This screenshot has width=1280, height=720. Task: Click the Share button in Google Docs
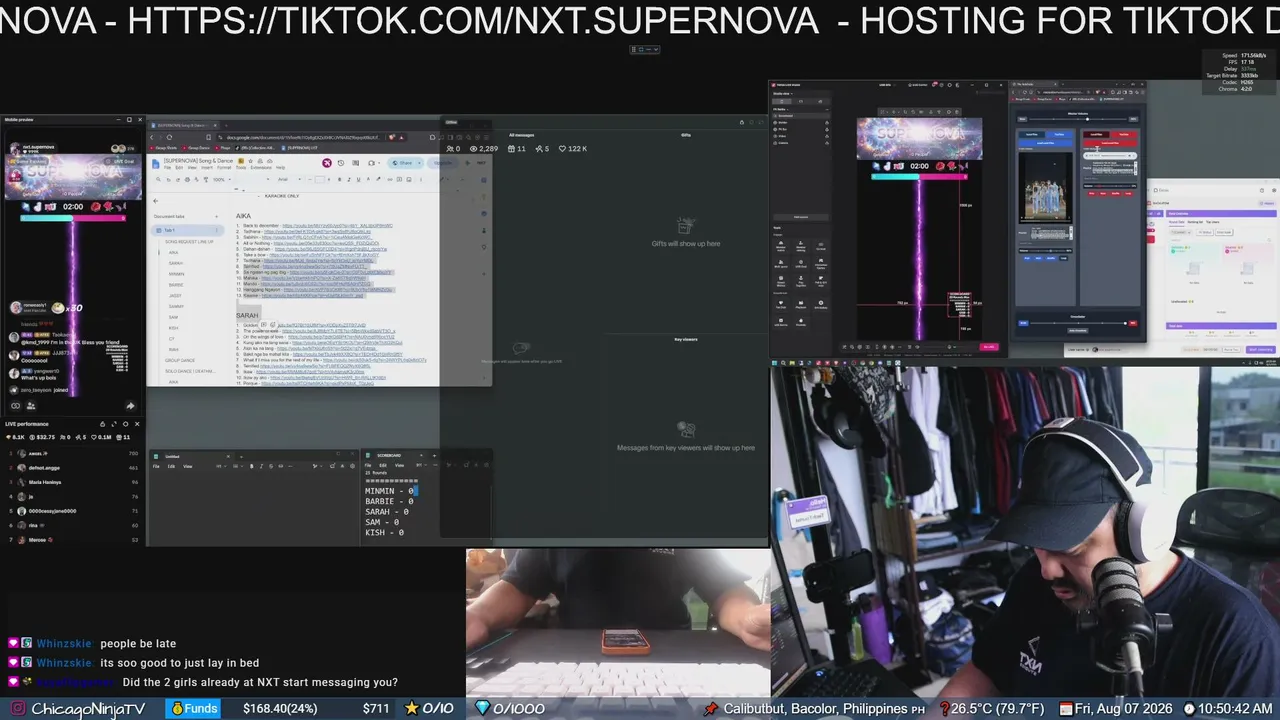[x=400, y=163]
